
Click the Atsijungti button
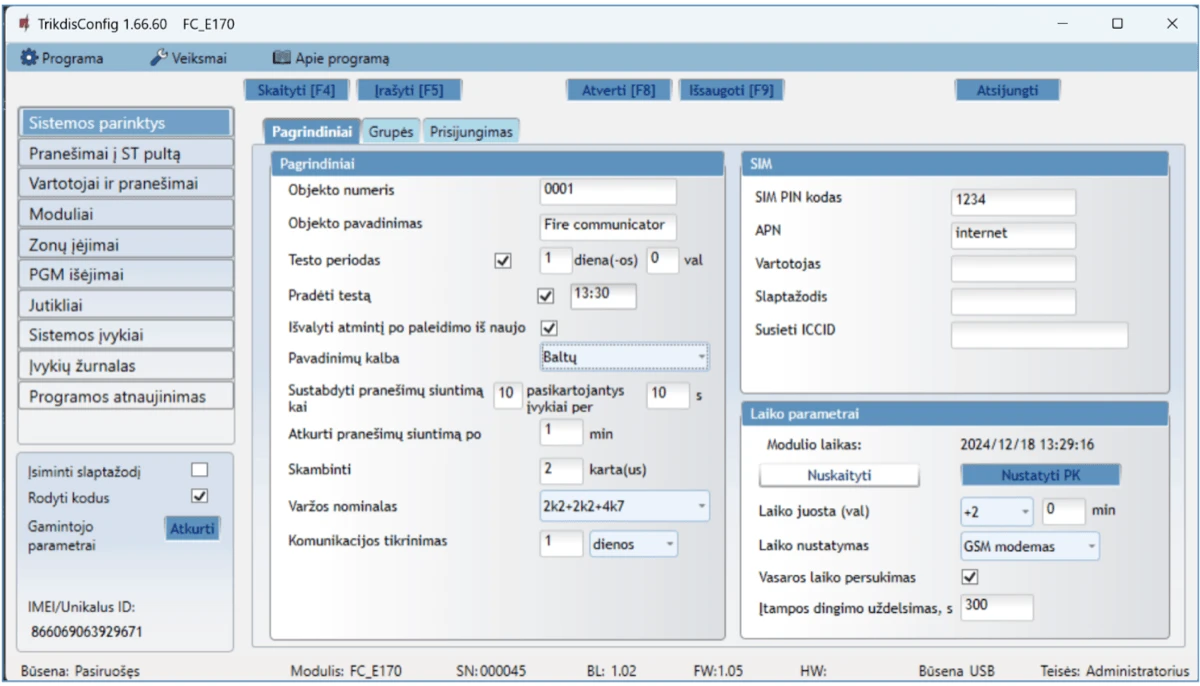[1007, 90]
